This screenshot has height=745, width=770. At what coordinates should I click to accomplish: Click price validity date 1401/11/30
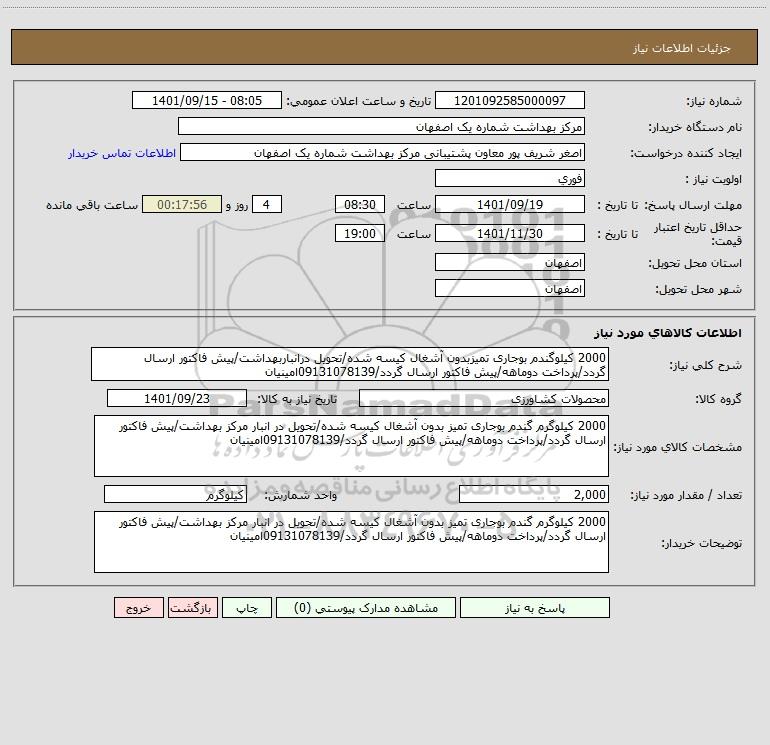point(510,233)
